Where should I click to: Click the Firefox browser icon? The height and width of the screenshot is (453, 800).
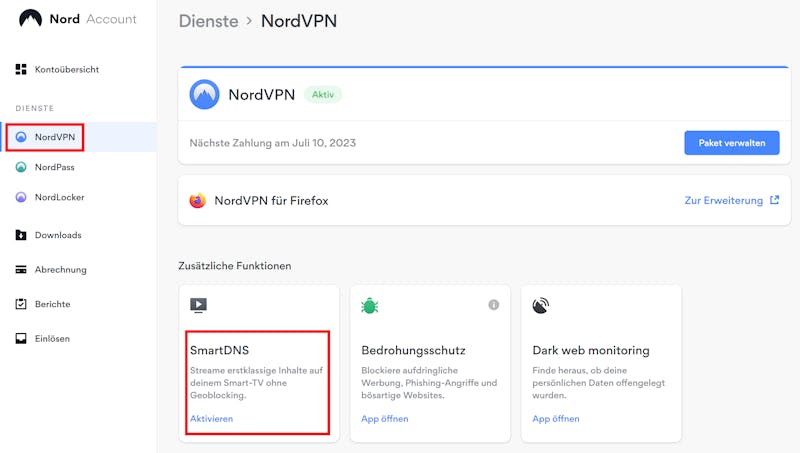(x=197, y=200)
